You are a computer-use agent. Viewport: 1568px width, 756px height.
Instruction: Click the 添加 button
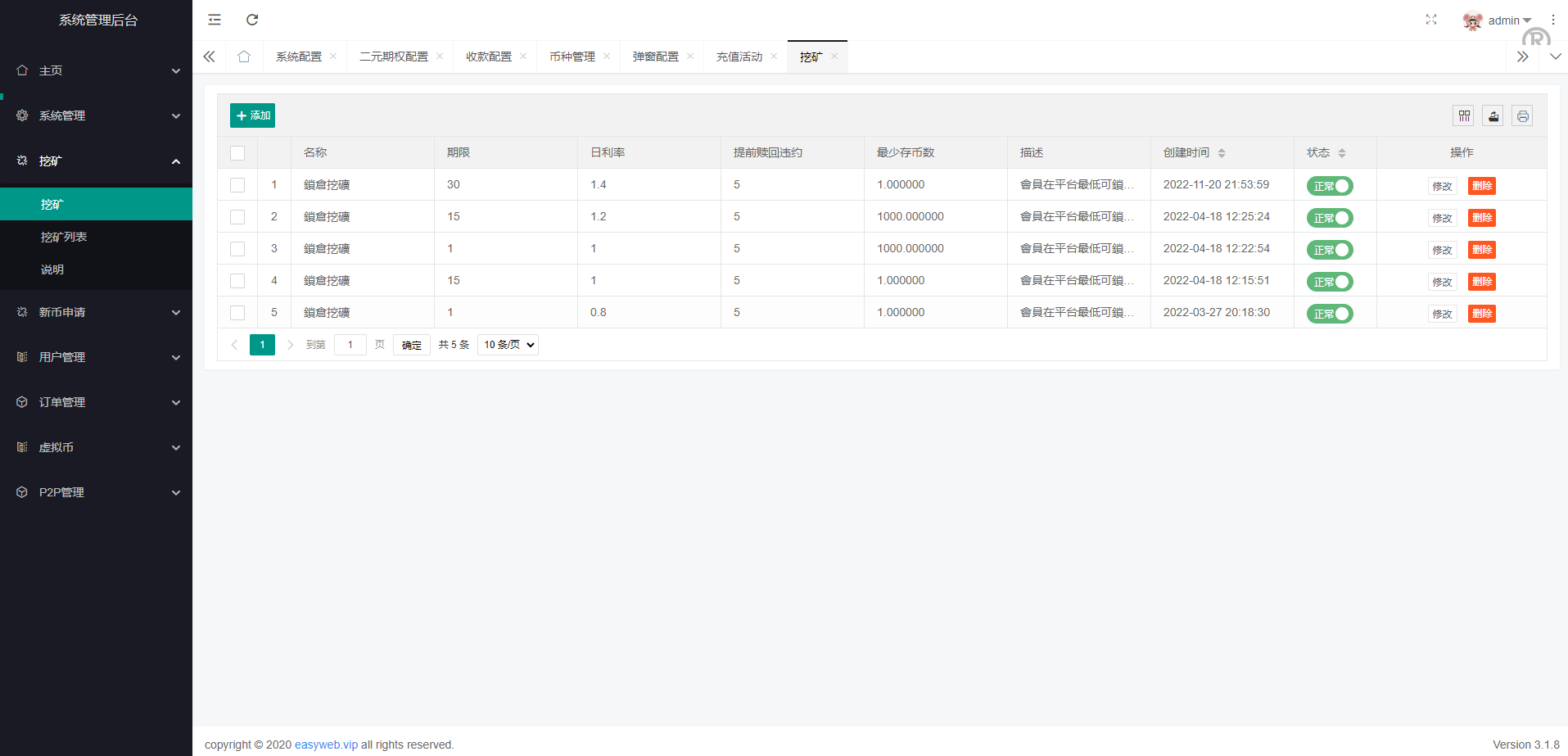click(252, 115)
